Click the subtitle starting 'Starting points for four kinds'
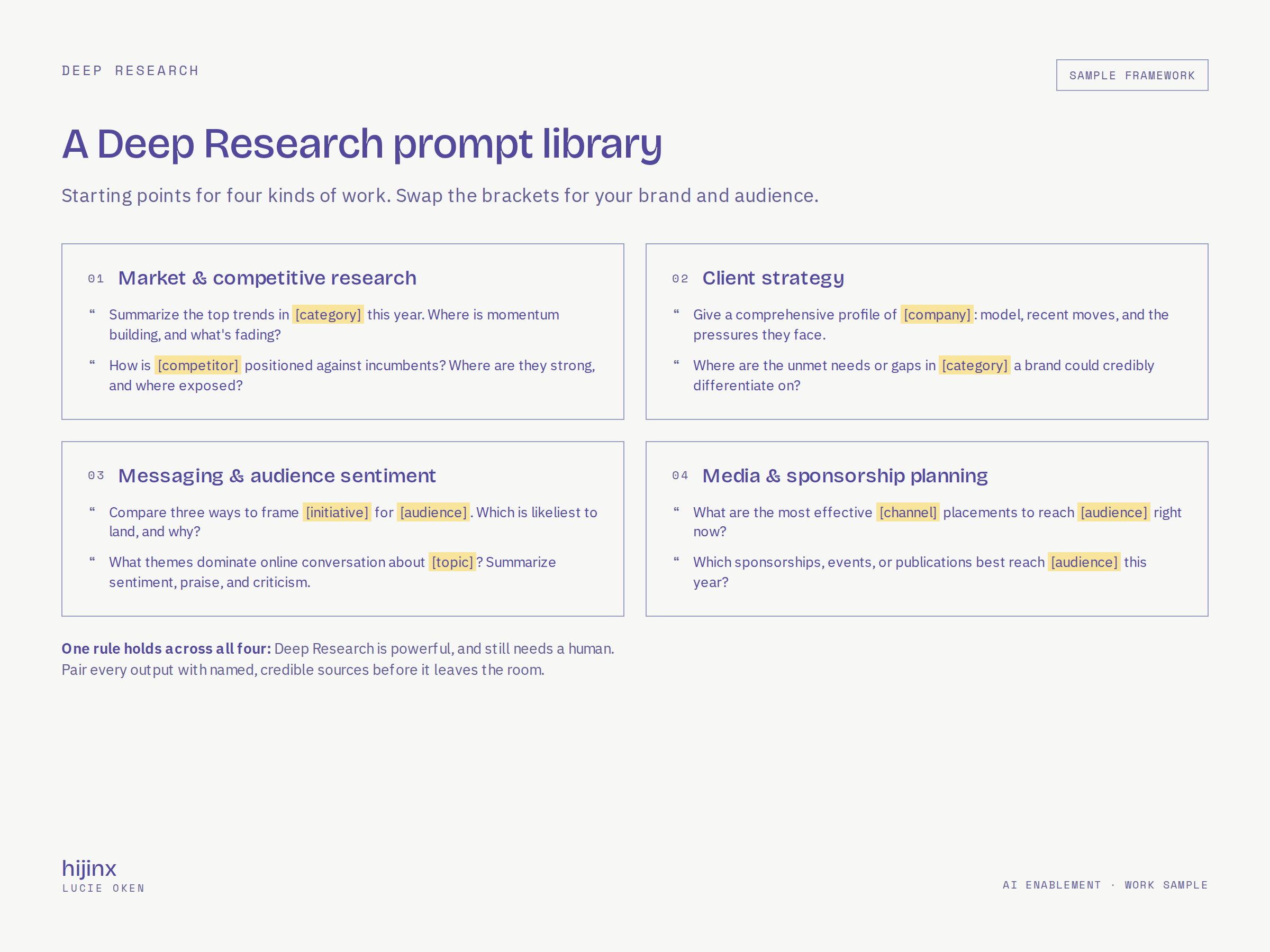The height and width of the screenshot is (952, 1270). [440, 196]
